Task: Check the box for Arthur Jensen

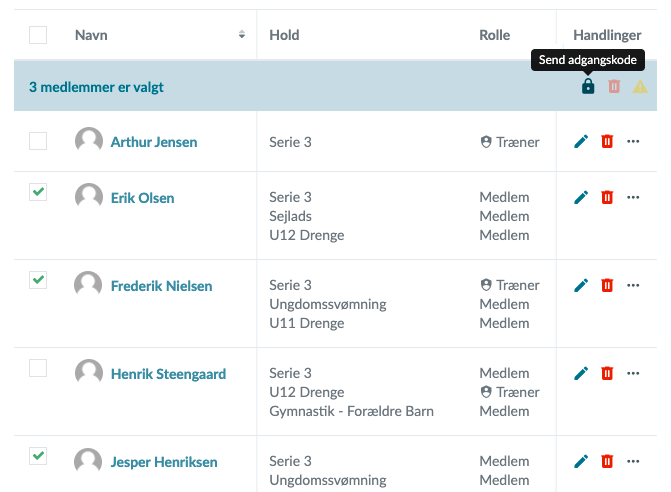Action: pos(38,141)
